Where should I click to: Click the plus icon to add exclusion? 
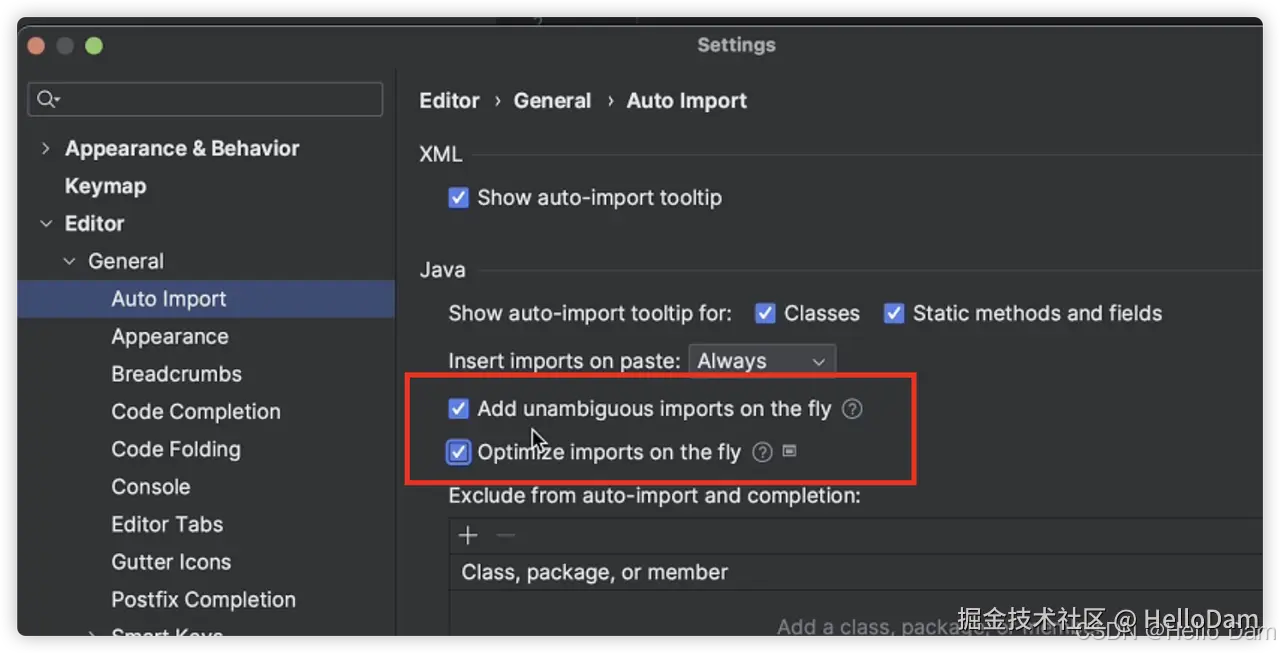pos(468,536)
